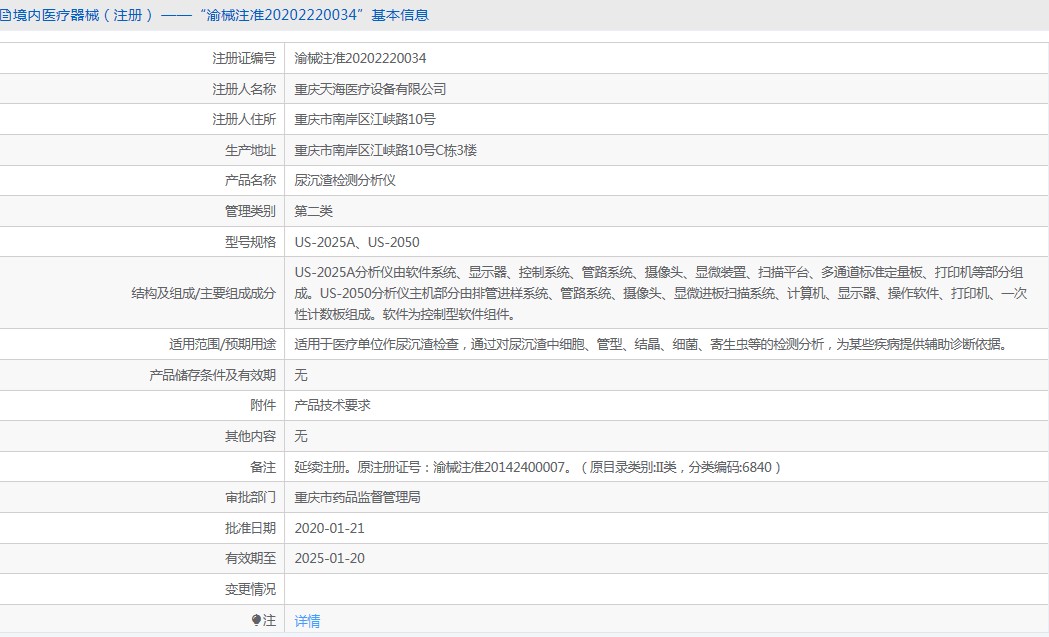Click the 其他内容 row label
1049x637 pixels.
[x=250, y=436]
